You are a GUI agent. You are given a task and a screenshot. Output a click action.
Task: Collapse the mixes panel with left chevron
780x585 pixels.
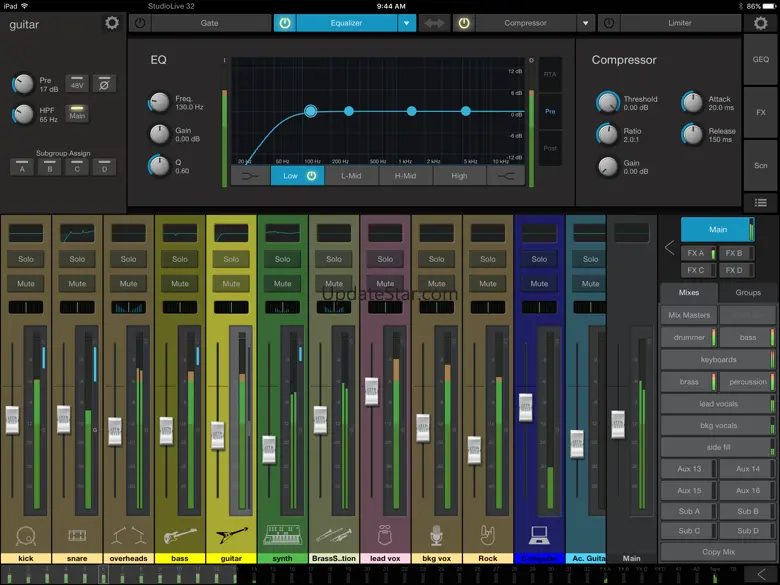point(670,247)
